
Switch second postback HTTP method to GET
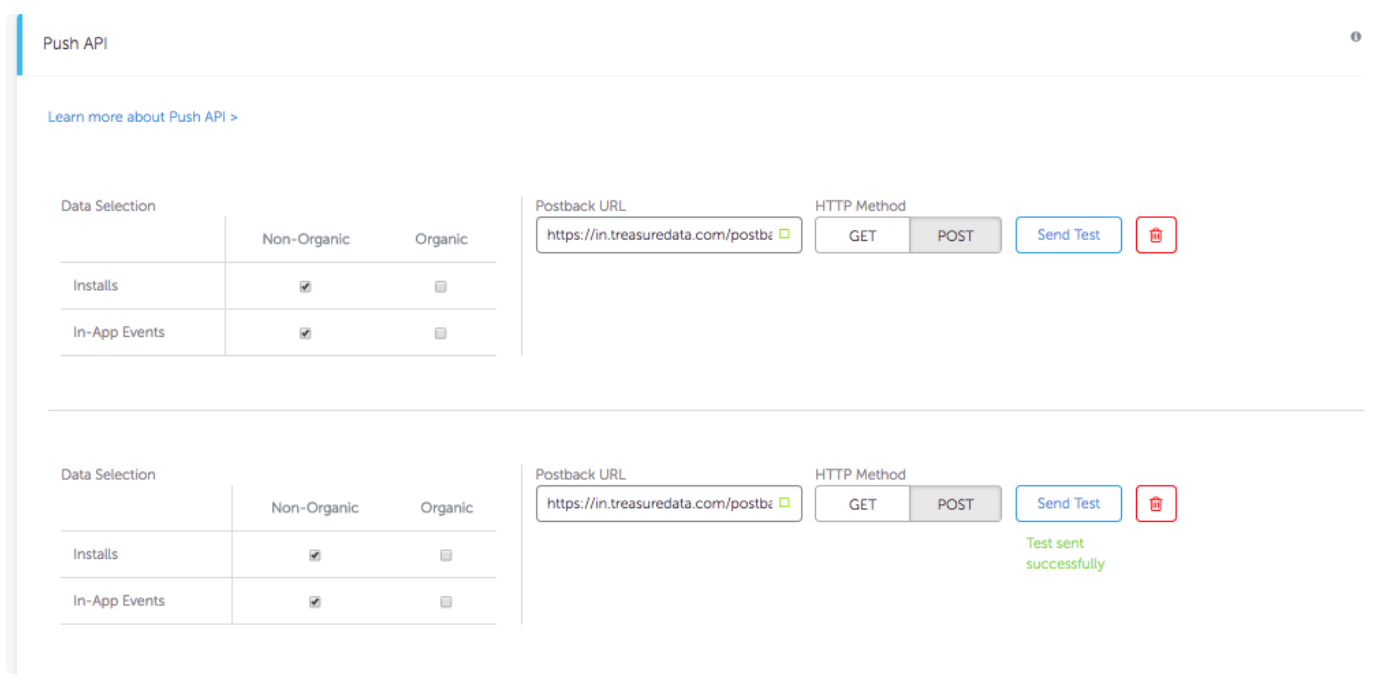point(862,505)
